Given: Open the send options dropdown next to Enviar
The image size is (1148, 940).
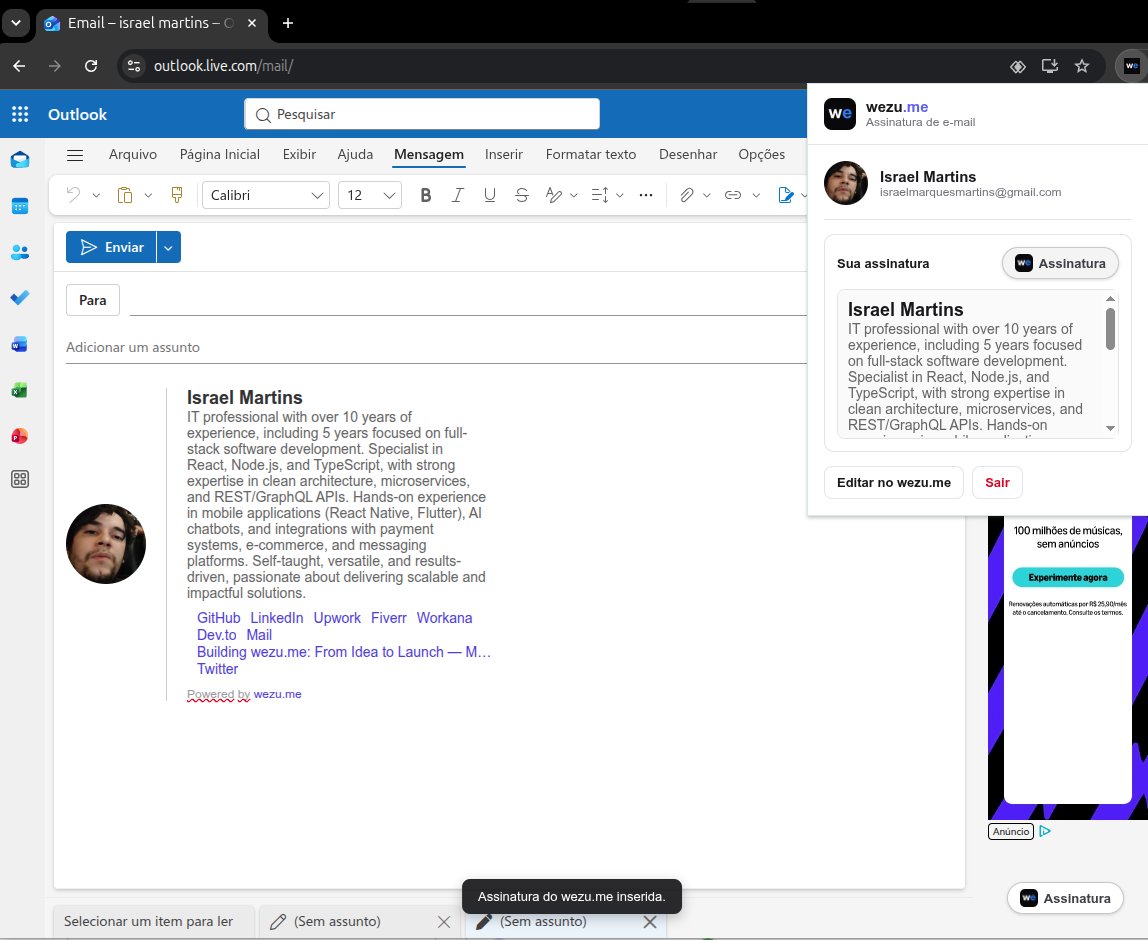Looking at the screenshot, I should pos(168,247).
